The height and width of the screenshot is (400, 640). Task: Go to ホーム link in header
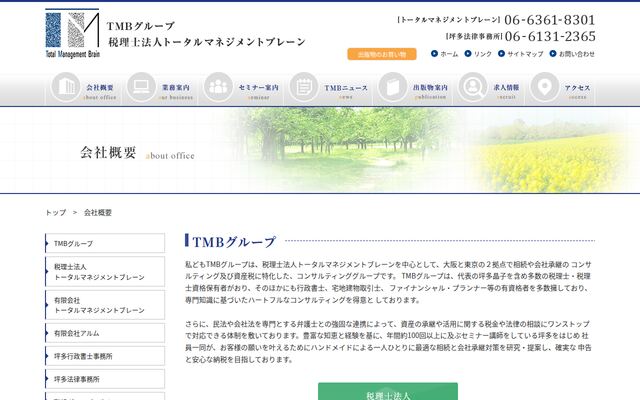coord(449,54)
